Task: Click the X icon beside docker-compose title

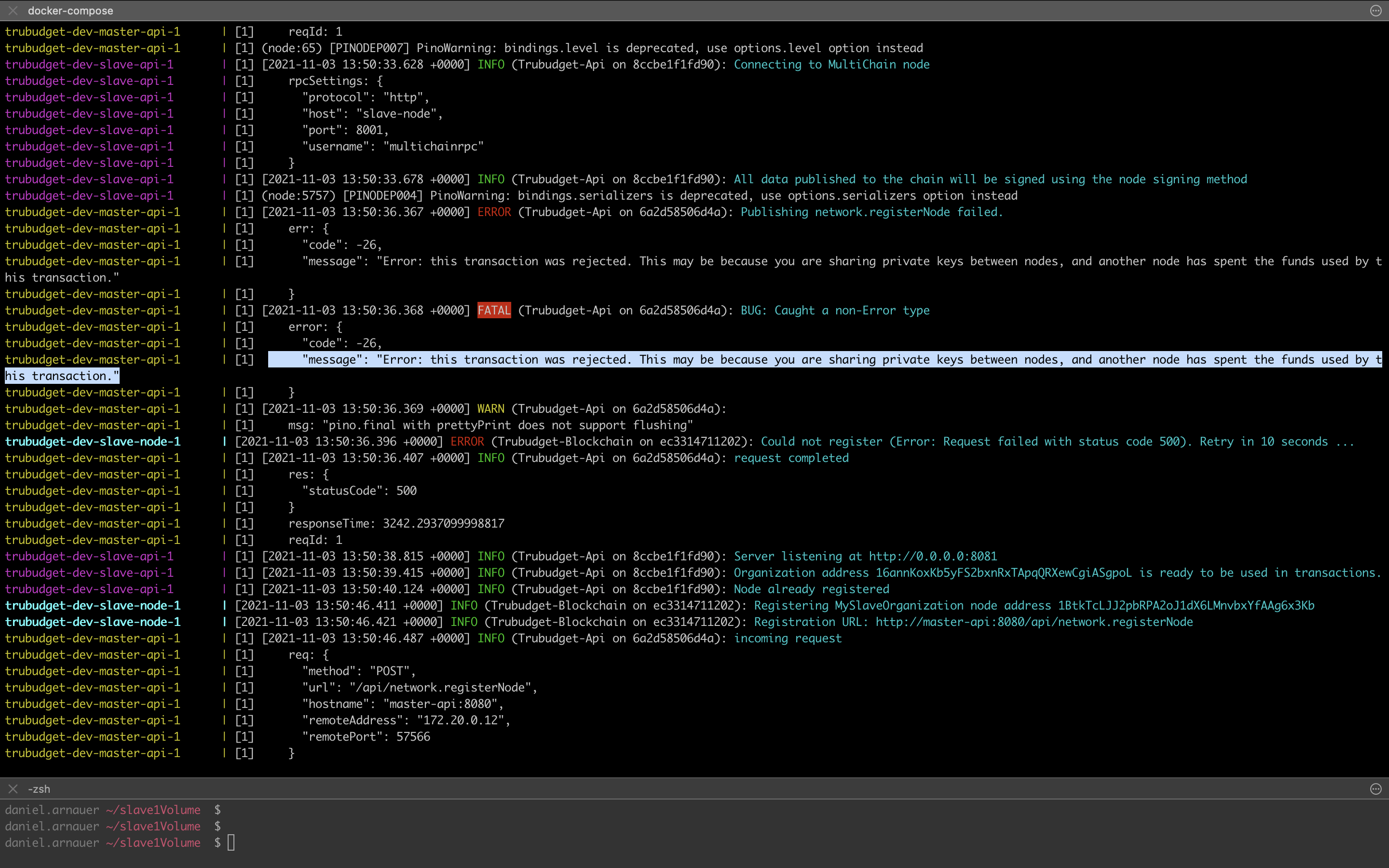Action: 13,10
